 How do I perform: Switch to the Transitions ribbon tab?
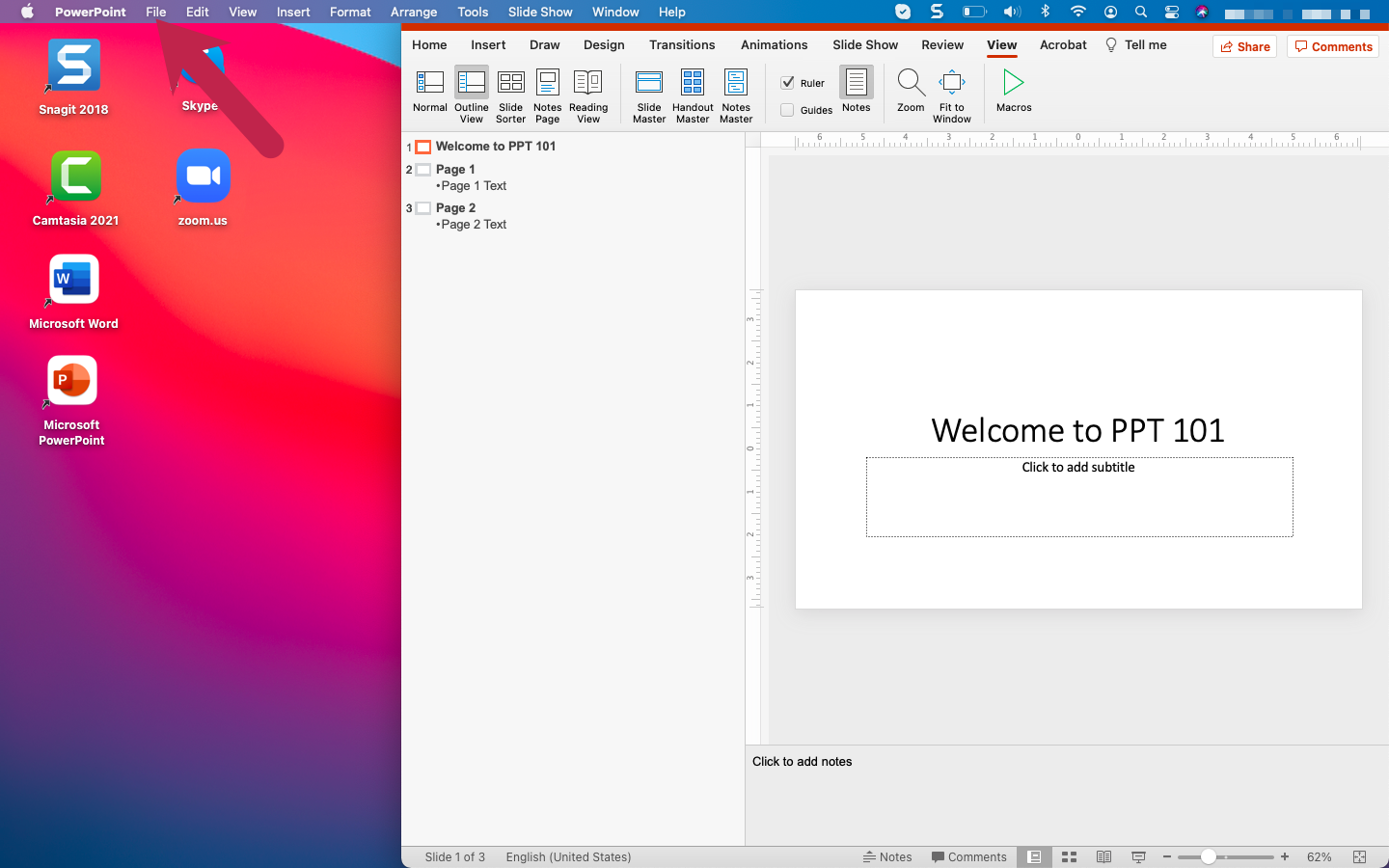[x=682, y=44]
